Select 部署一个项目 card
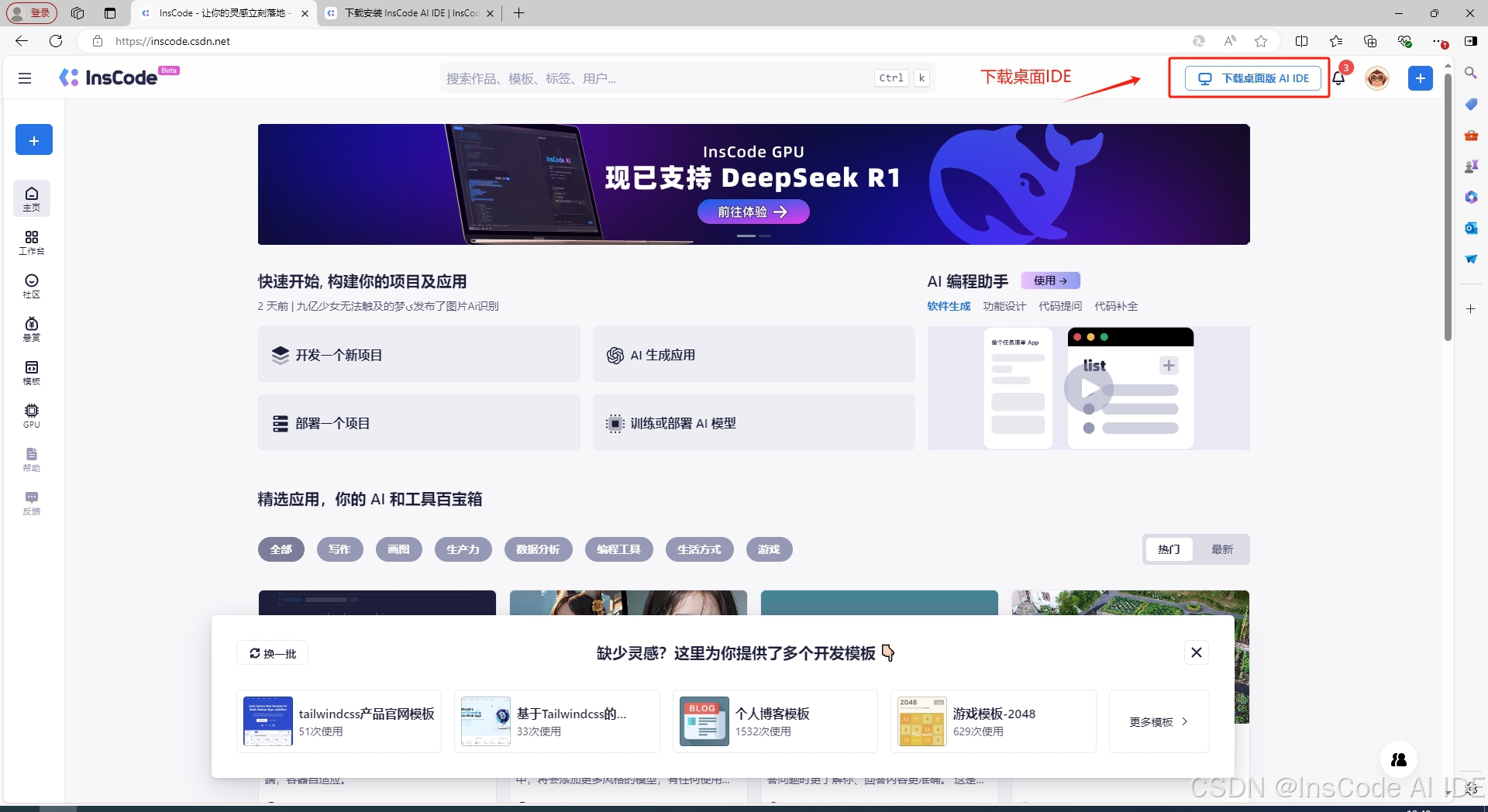Image resolution: width=1488 pixels, height=812 pixels. [419, 423]
